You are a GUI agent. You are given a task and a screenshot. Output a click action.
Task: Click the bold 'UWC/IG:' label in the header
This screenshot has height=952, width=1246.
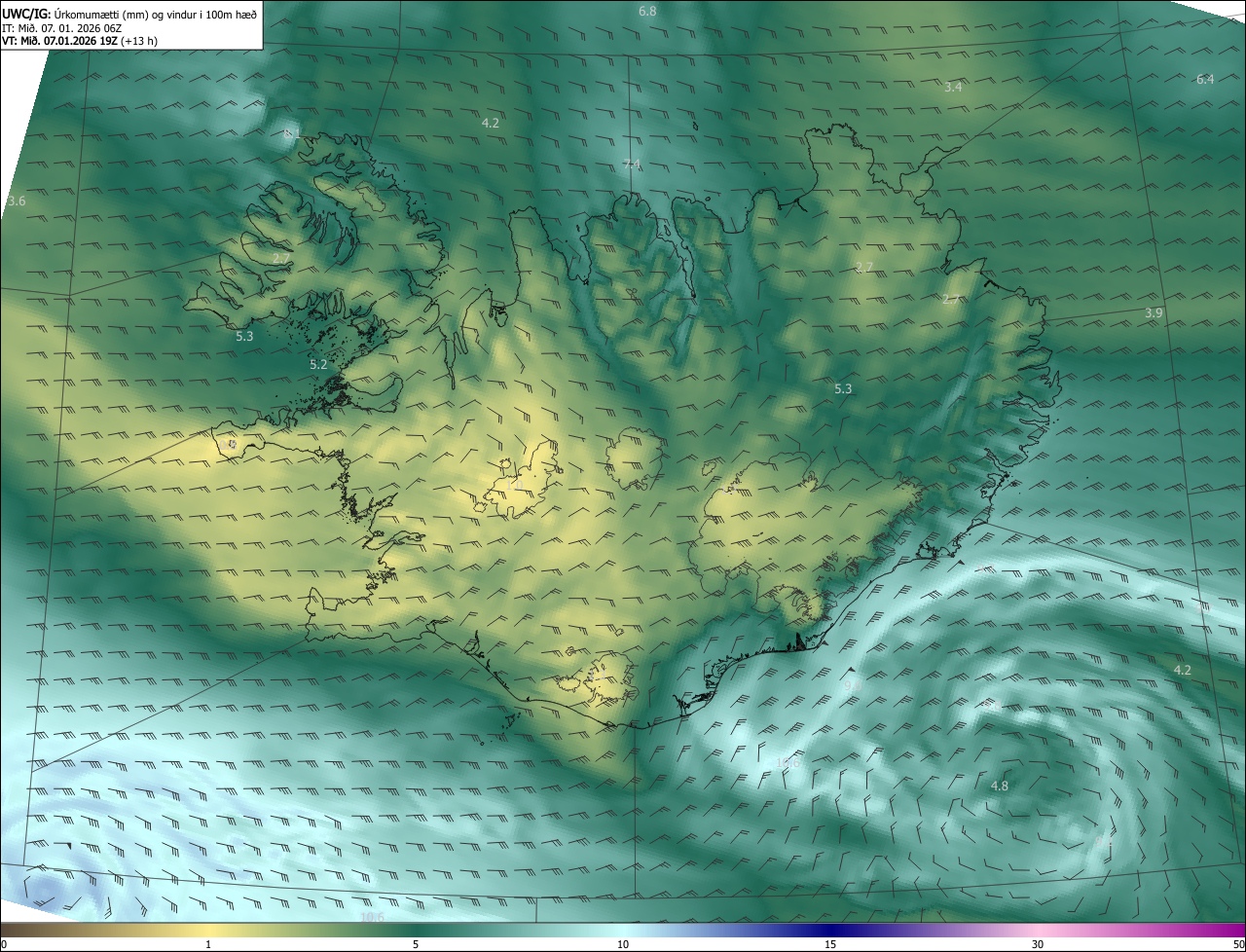pos(27,14)
